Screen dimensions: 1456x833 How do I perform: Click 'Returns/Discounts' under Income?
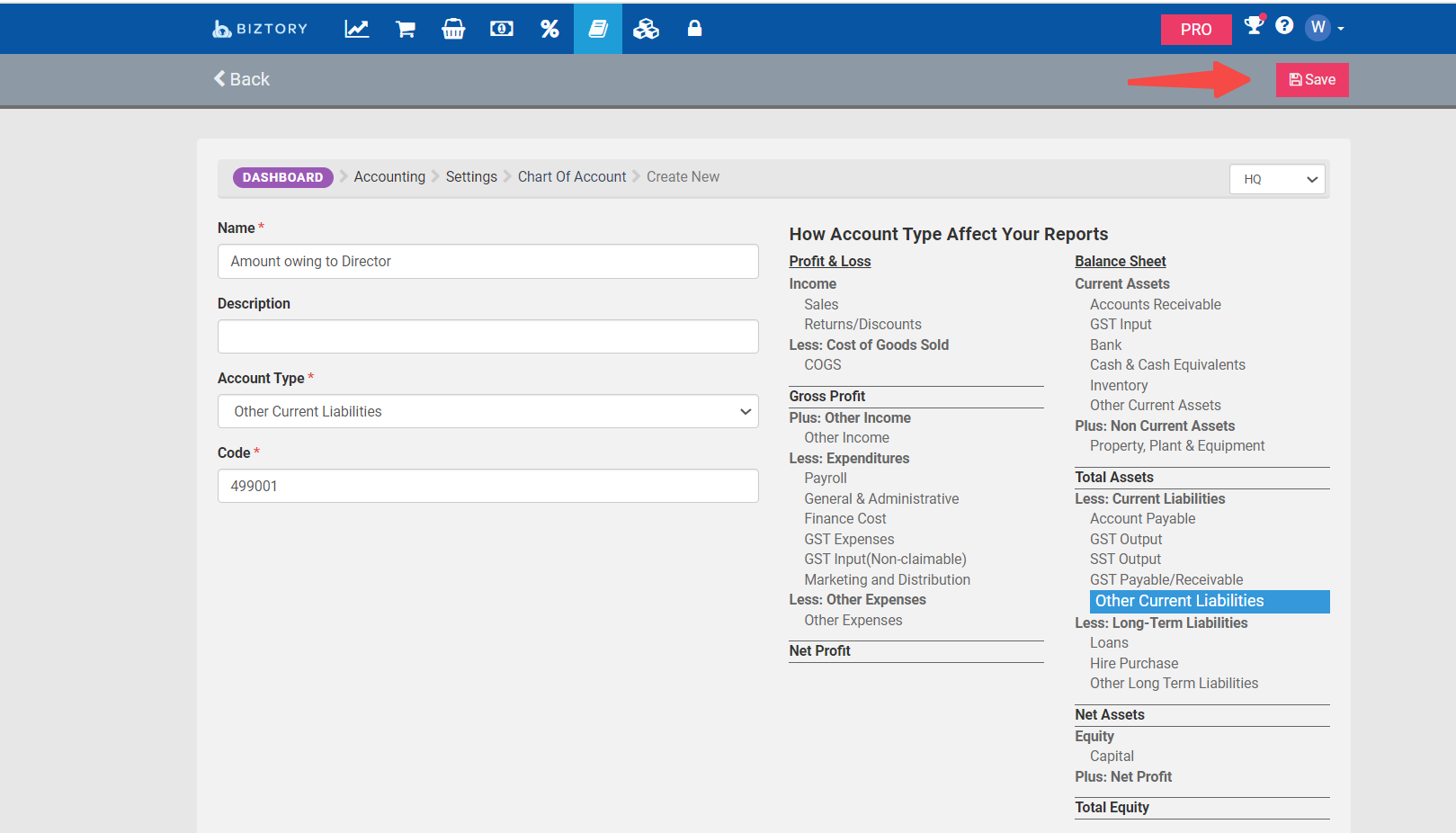coord(863,325)
